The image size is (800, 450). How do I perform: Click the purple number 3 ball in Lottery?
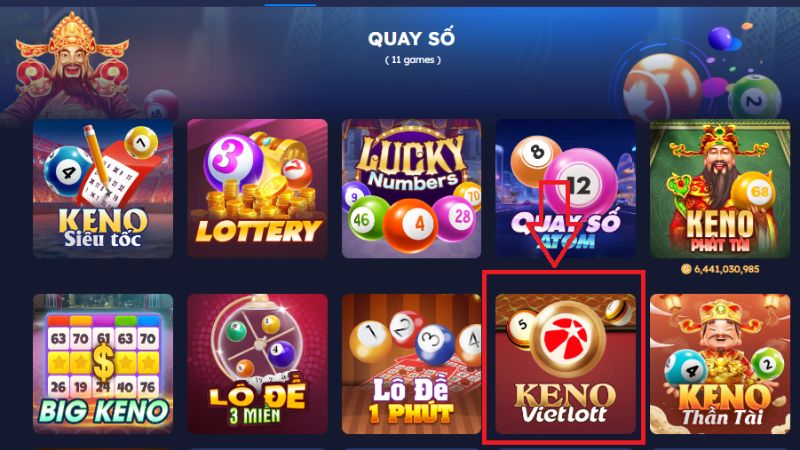(x=233, y=160)
